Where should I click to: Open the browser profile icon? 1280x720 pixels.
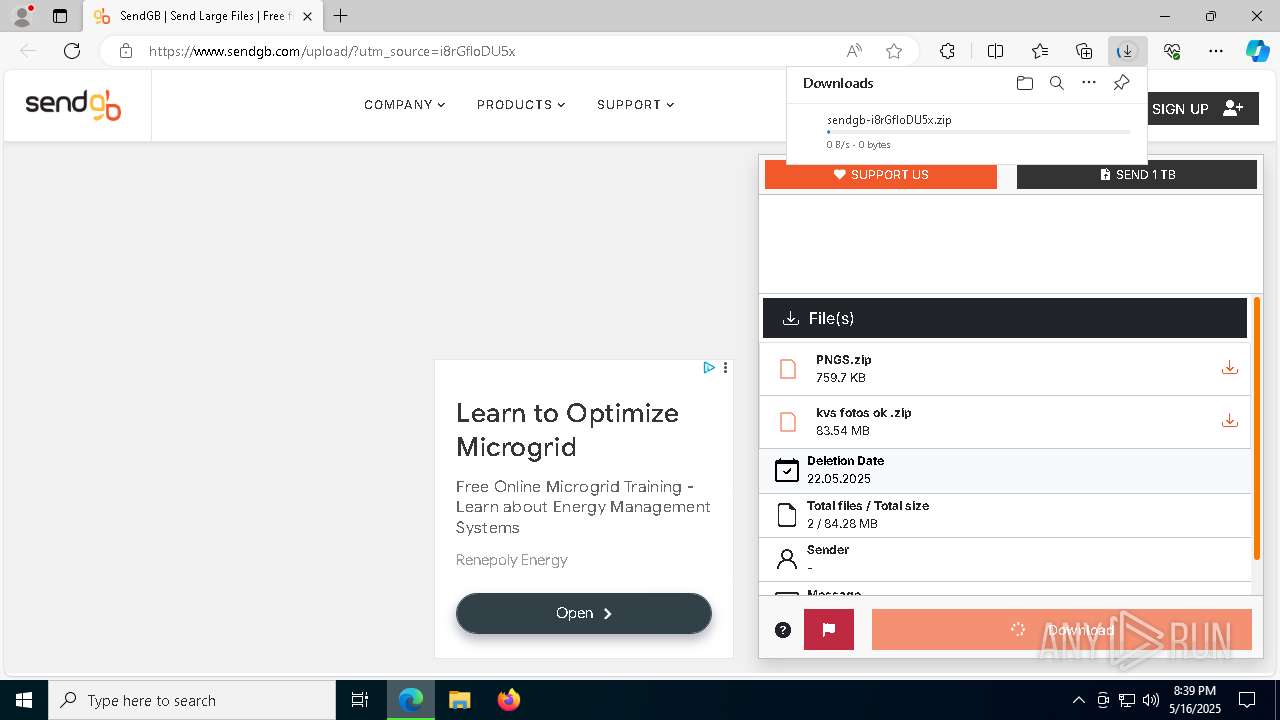pyautogui.click(x=21, y=16)
